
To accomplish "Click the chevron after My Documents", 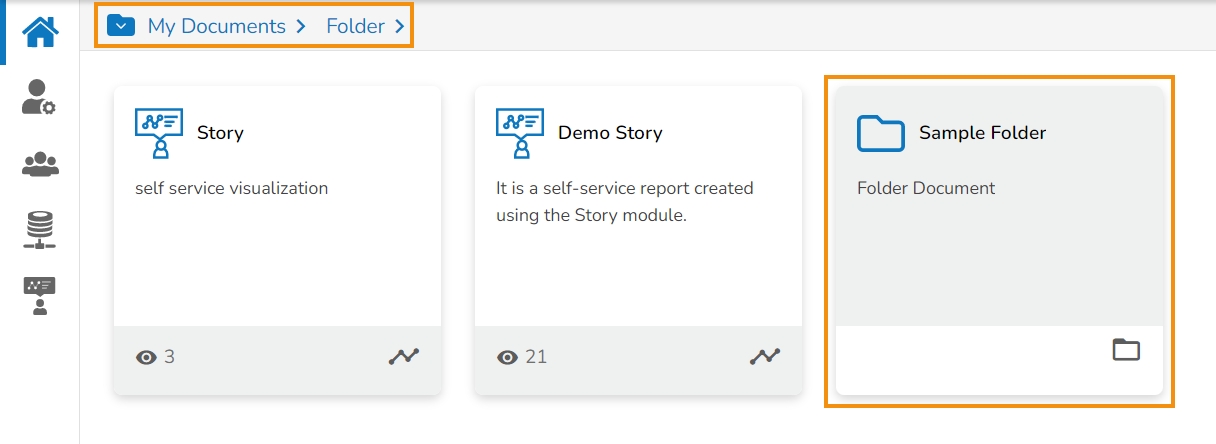I will [x=301, y=27].
